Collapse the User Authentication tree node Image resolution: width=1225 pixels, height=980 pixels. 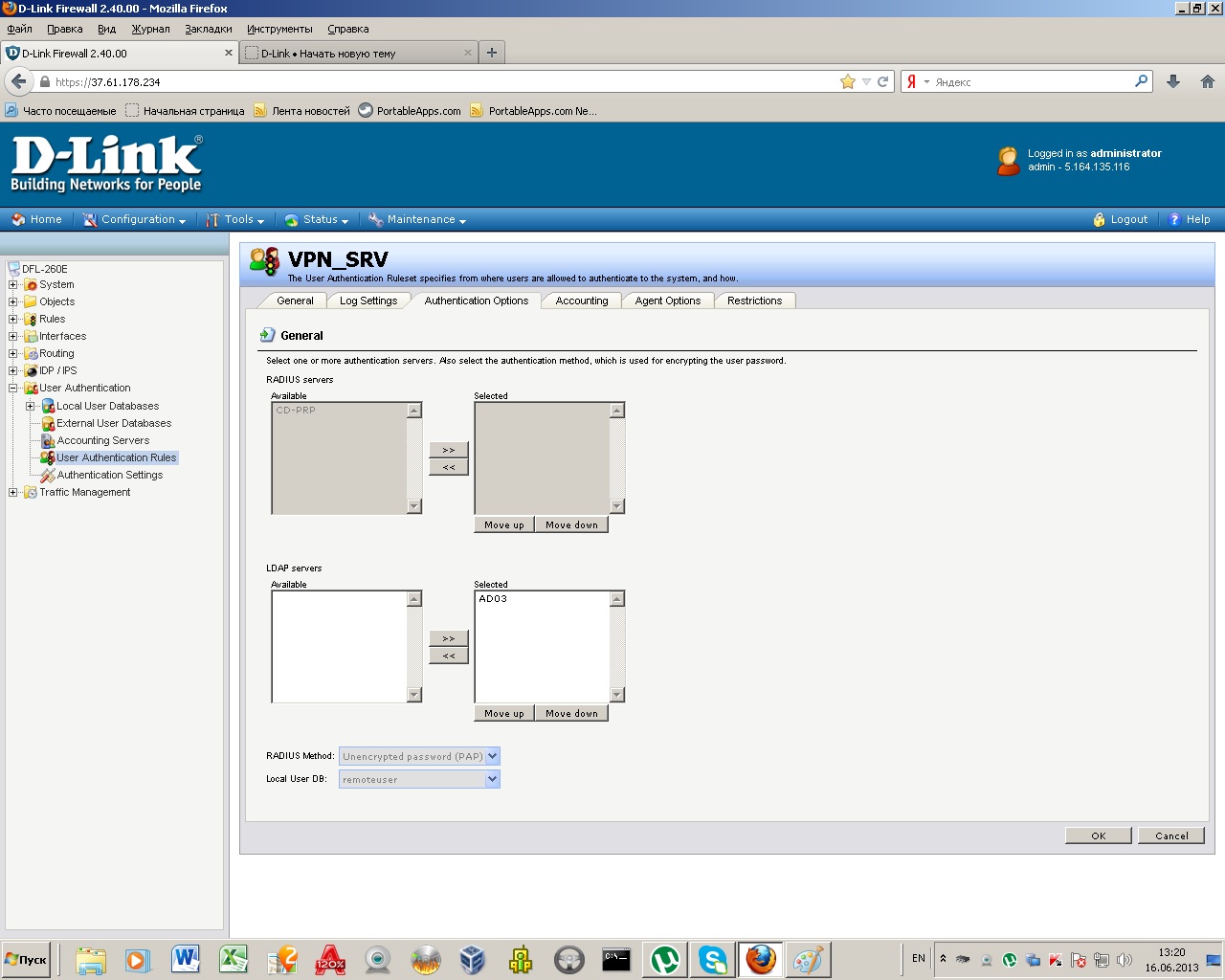(13, 389)
